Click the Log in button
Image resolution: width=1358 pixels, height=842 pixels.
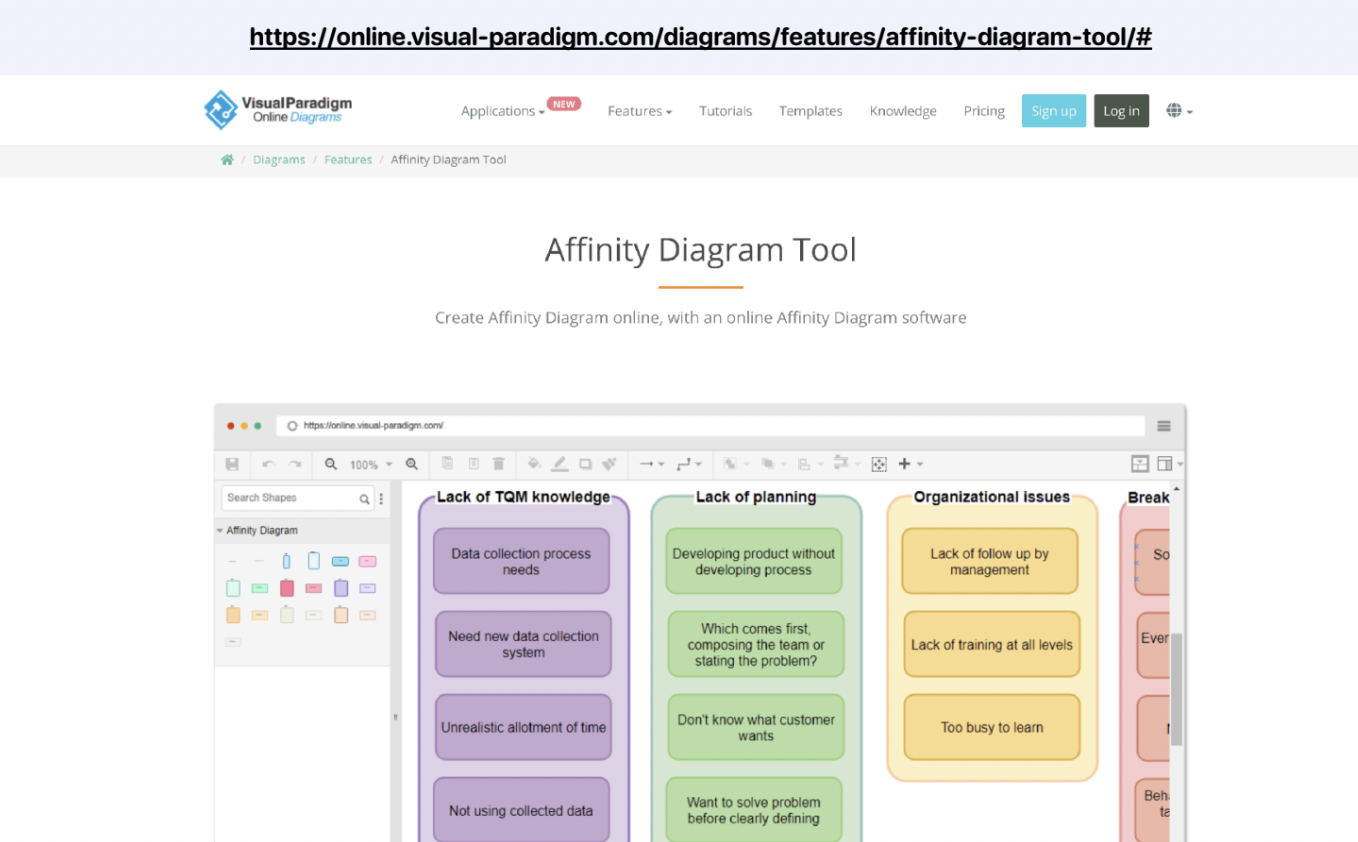click(x=1121, y=111)
